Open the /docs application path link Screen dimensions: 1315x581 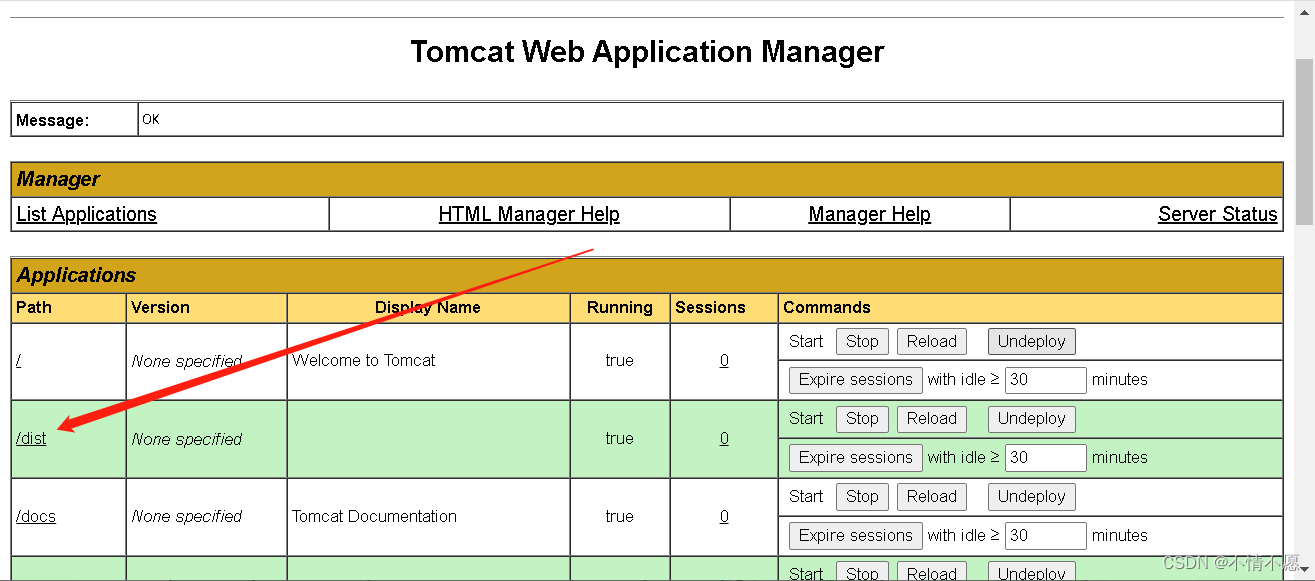(x=36, y=517)
